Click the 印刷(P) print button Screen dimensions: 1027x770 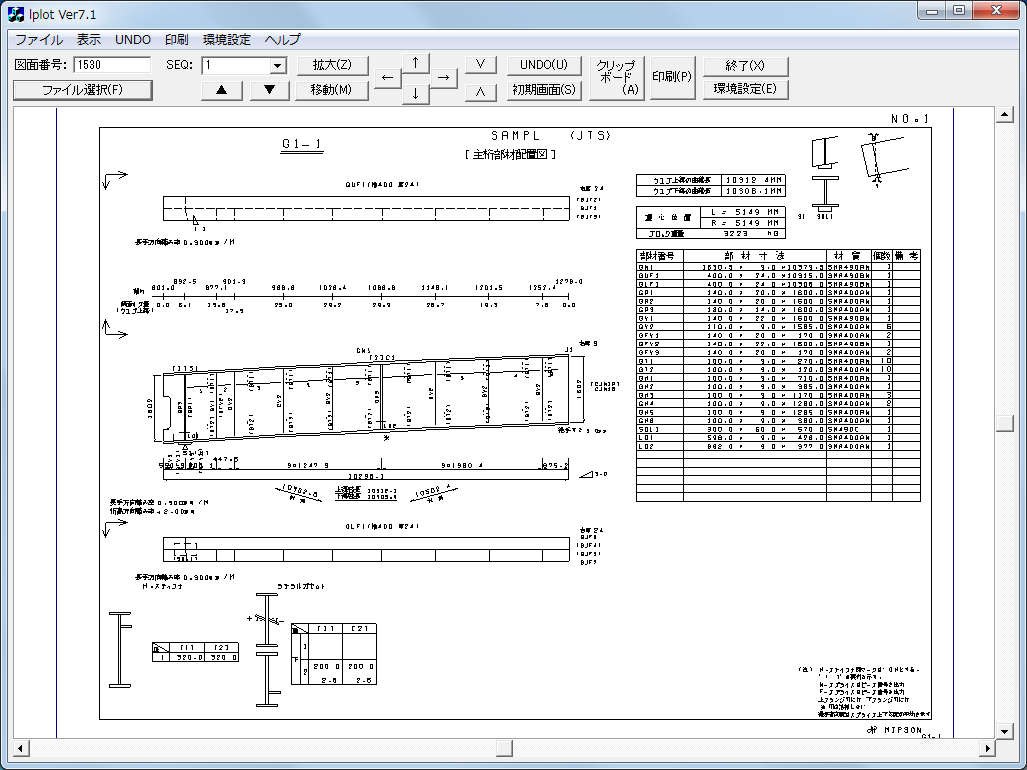672,77
